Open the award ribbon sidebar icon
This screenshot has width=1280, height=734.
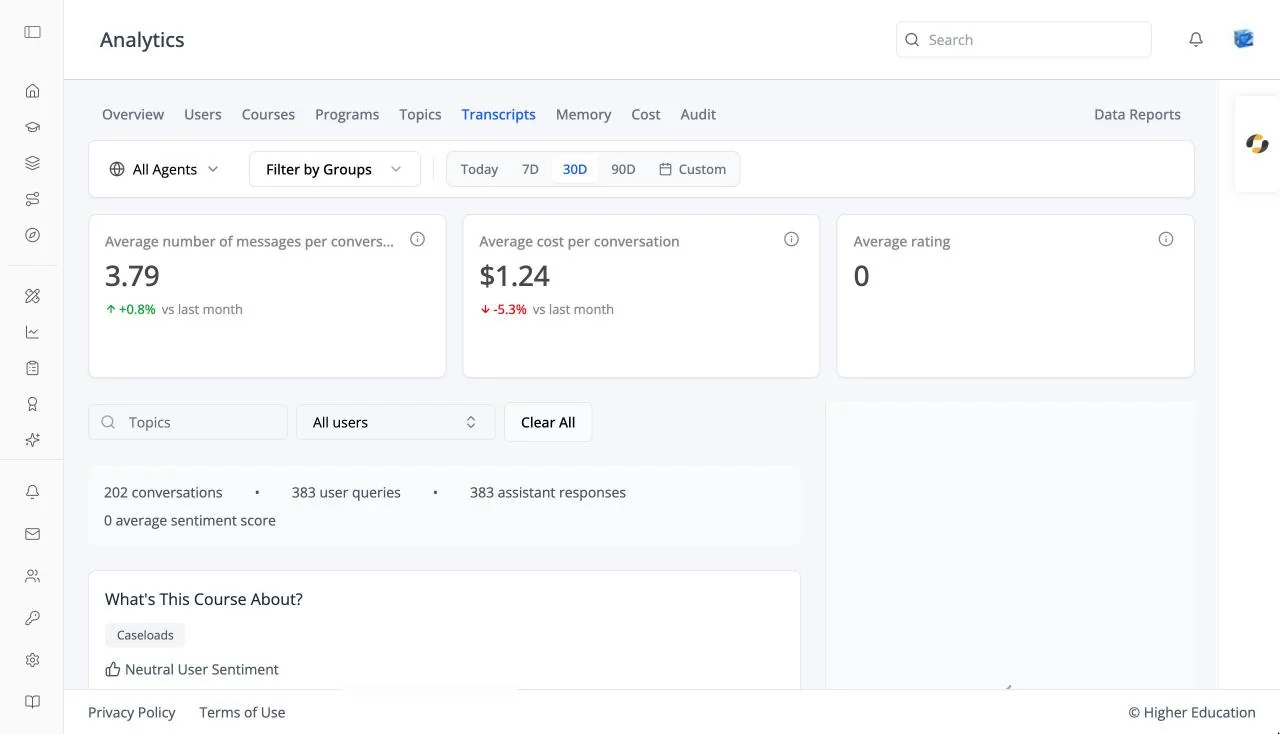(33, 404)
